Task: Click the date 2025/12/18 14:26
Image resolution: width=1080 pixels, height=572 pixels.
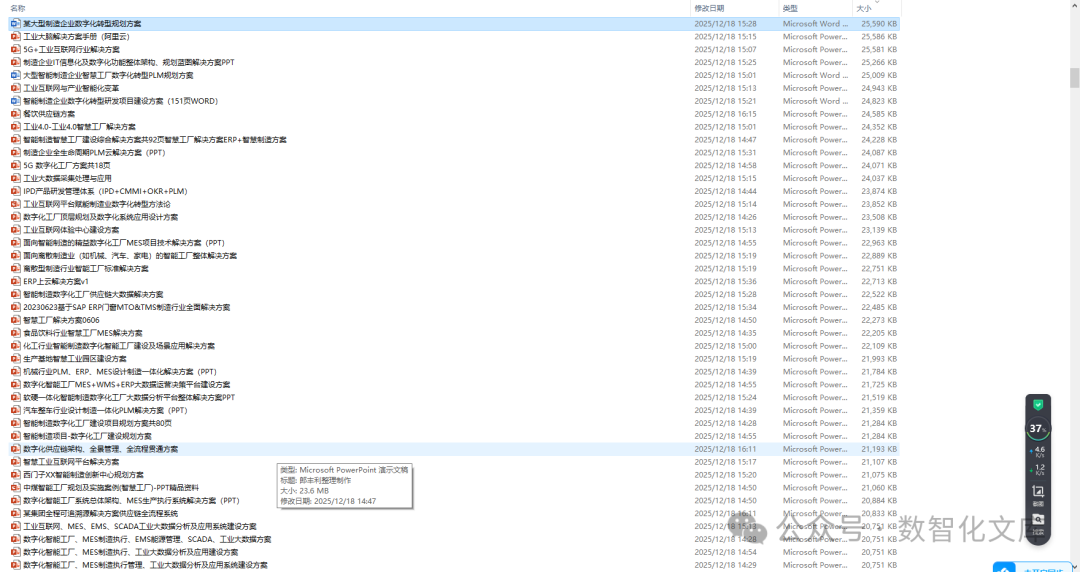Action: 725,217
